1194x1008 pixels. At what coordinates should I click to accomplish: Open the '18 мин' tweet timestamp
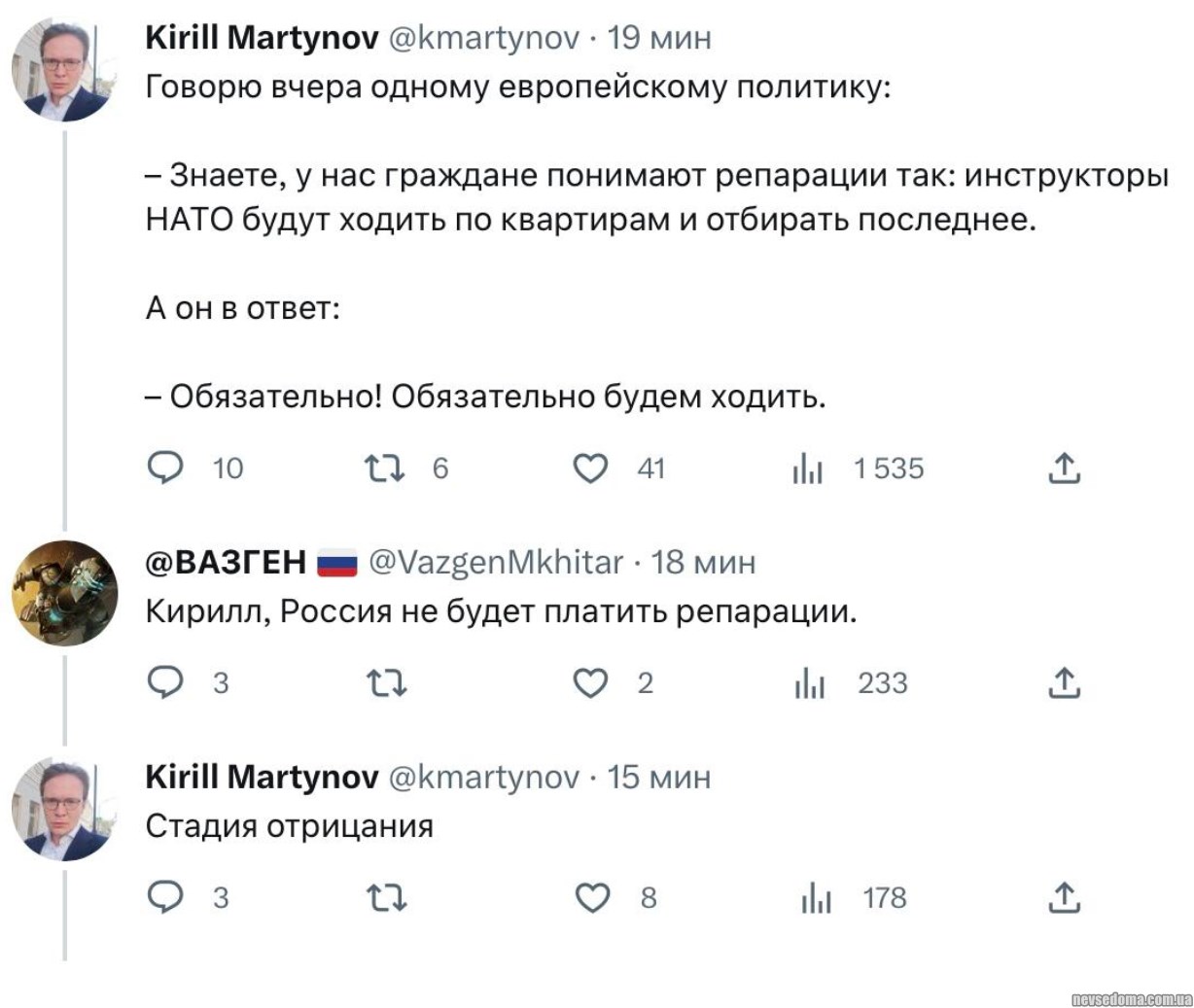click(702, 562)
